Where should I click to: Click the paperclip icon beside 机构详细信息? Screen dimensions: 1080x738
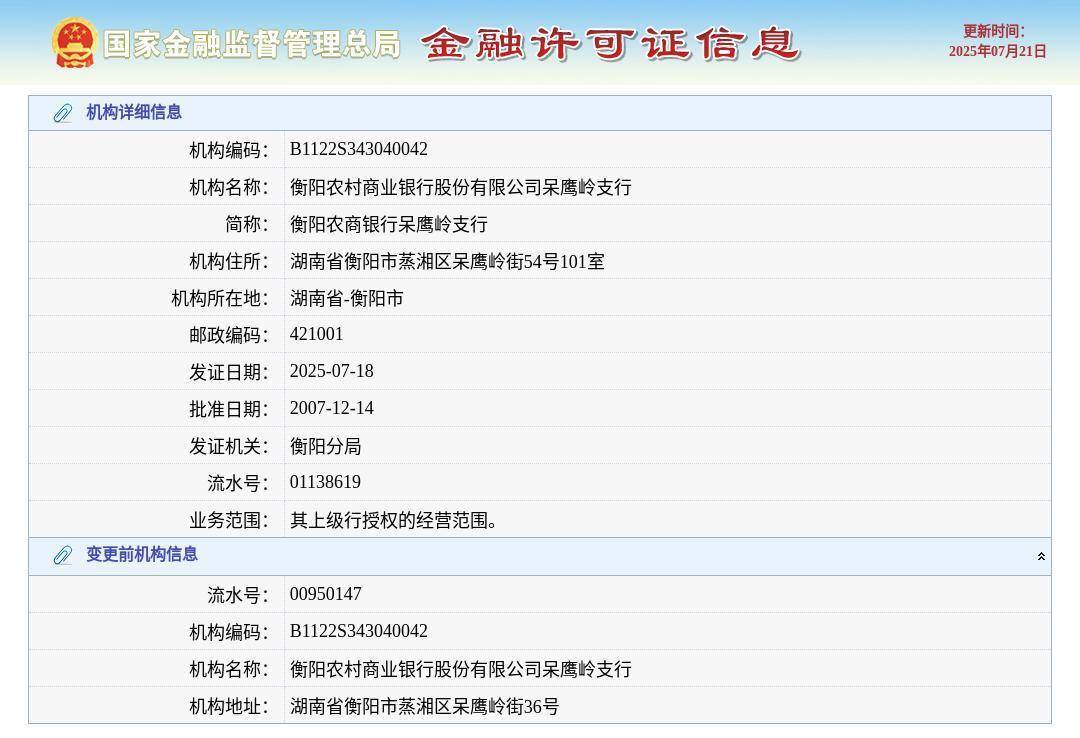pos(64,113)
